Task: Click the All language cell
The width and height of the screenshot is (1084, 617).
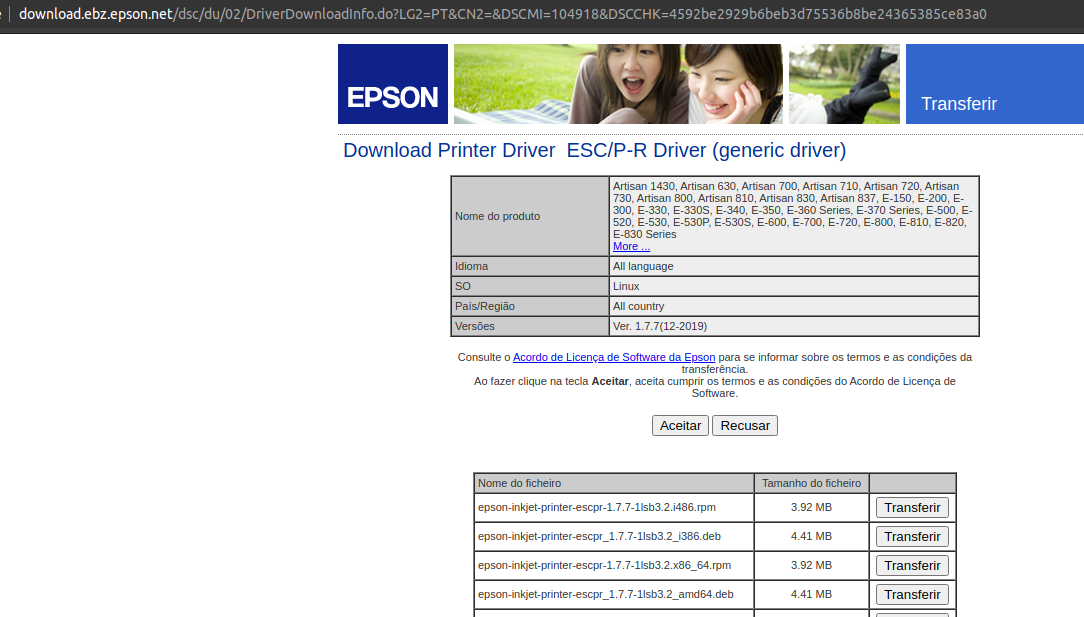Action: coord(794,266)
